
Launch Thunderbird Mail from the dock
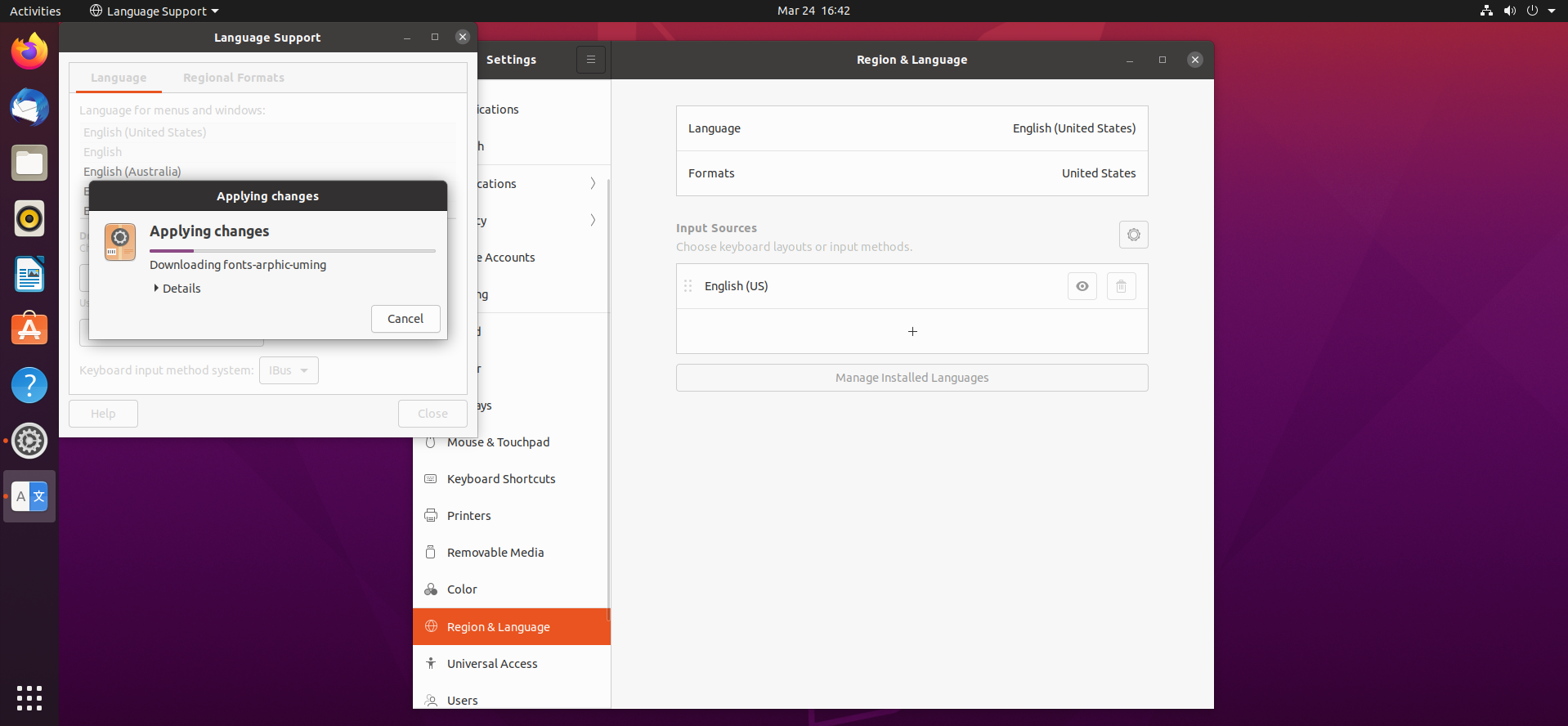coord(29,107)
